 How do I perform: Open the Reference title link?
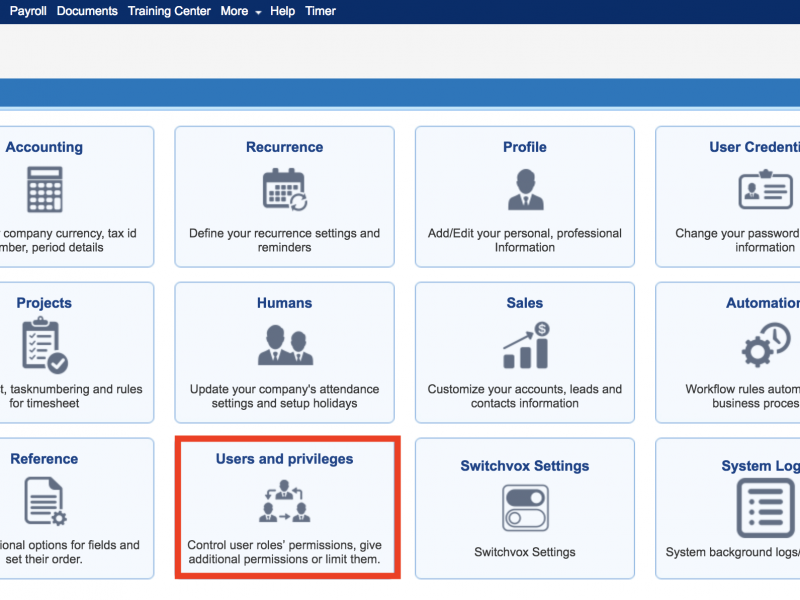44,459
